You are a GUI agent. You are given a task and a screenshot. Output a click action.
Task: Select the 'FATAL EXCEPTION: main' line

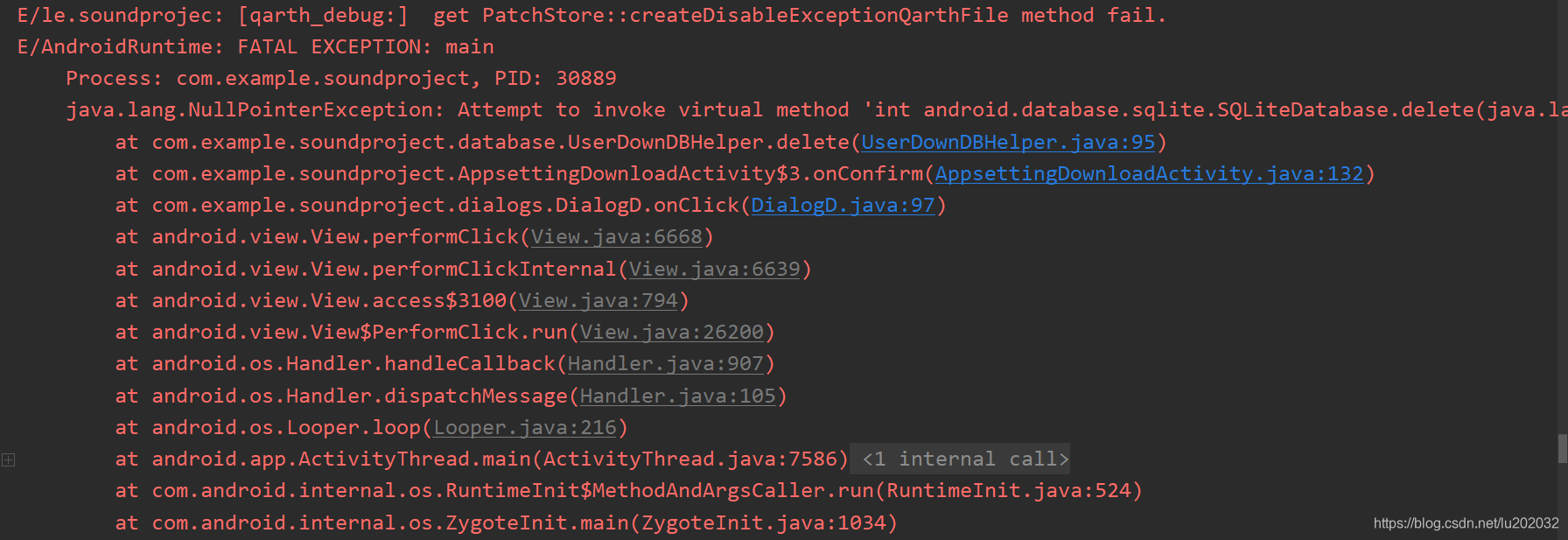coord(255,46)
